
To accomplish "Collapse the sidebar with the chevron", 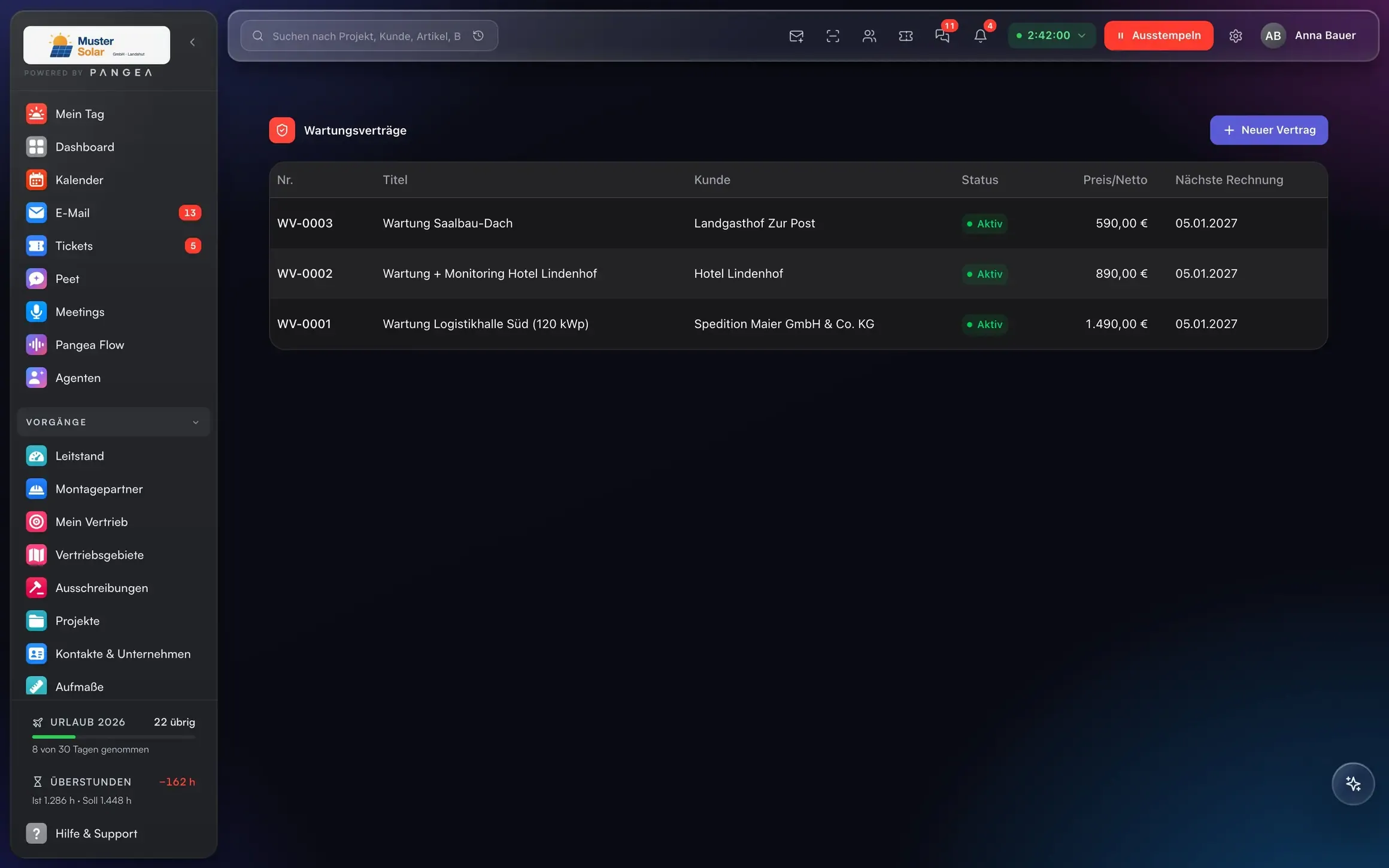I will point(192,42).
